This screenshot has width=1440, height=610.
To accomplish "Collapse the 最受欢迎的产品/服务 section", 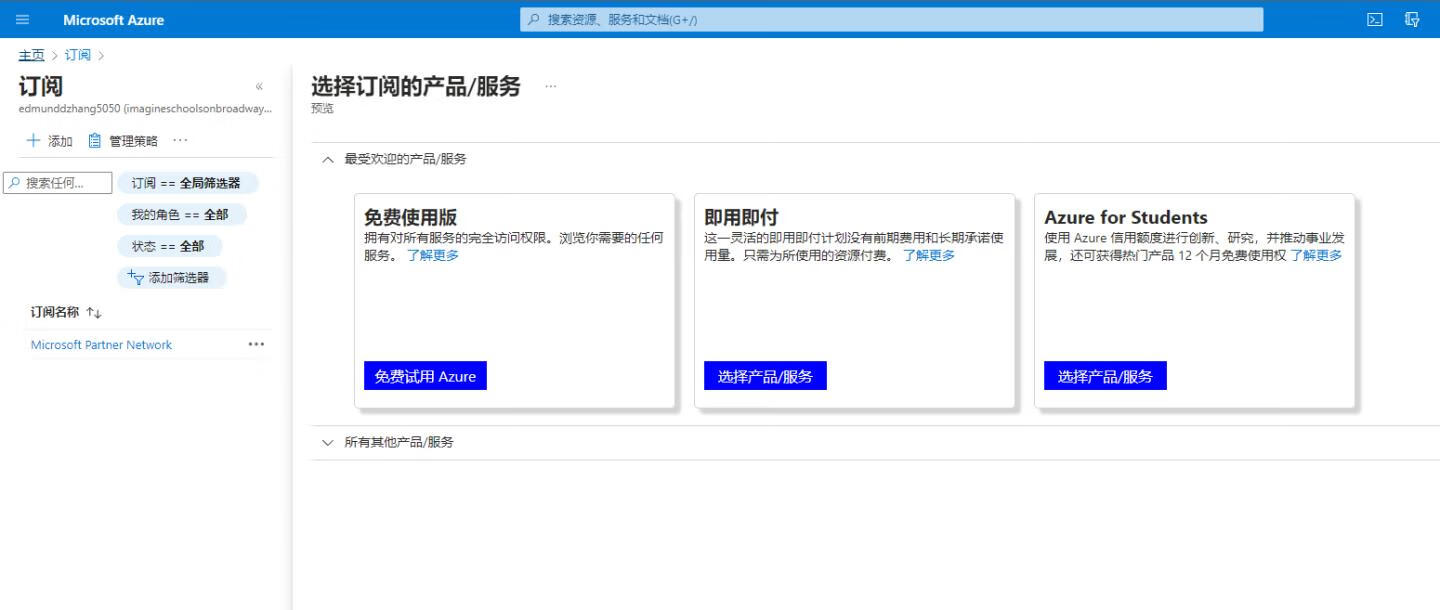I will (327, 159).
